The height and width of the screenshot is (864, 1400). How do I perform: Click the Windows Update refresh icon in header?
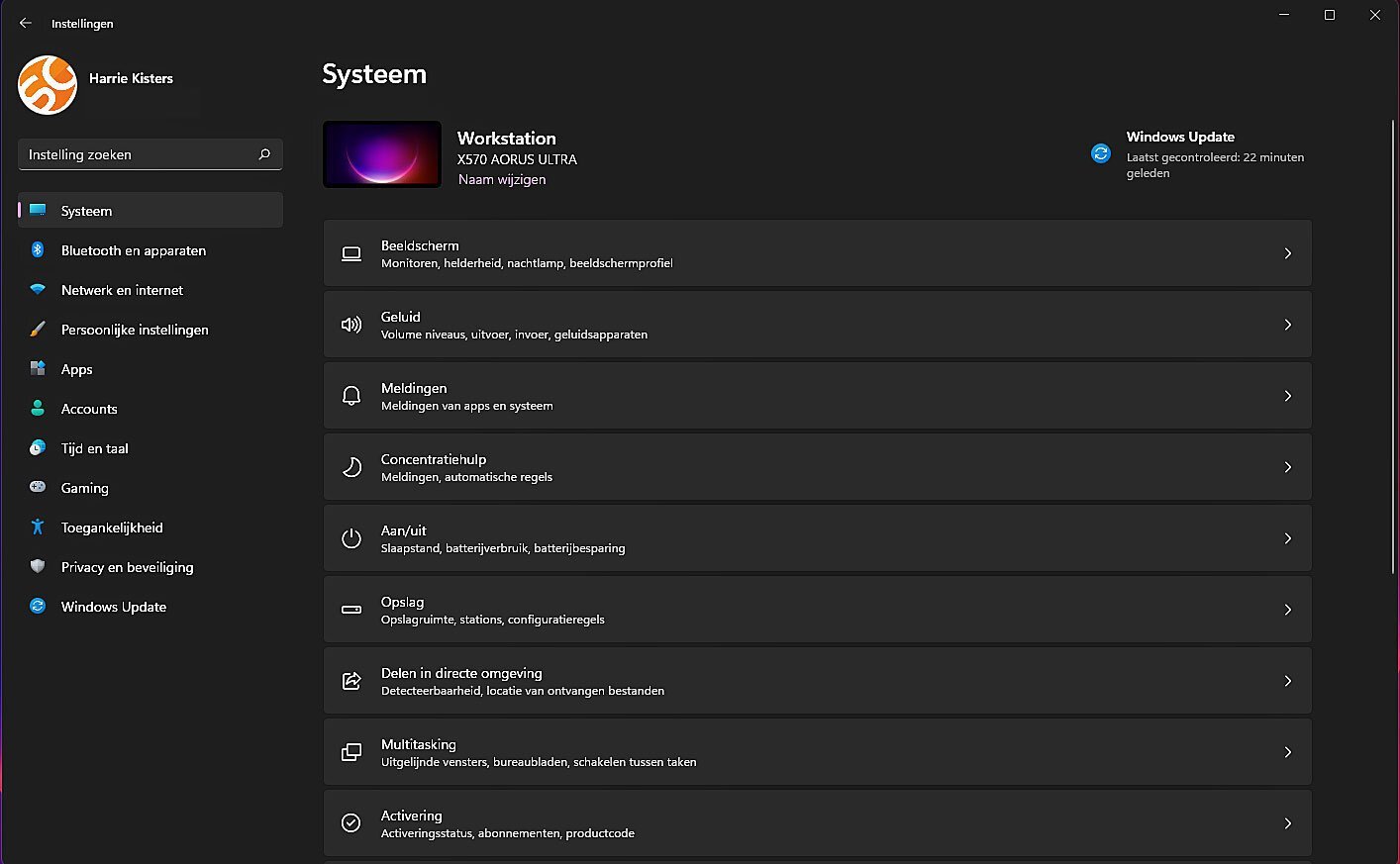[x=1101, y=153]
